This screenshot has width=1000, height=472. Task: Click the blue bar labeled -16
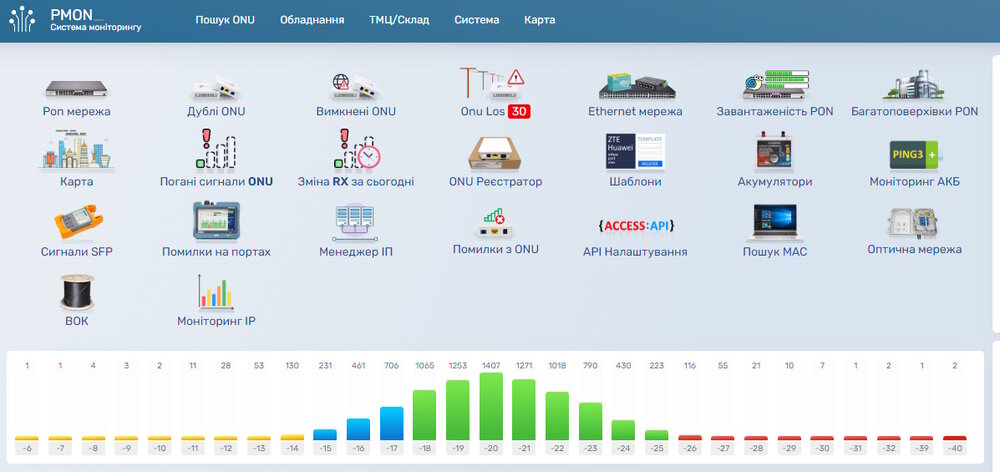tap(358, 428)
